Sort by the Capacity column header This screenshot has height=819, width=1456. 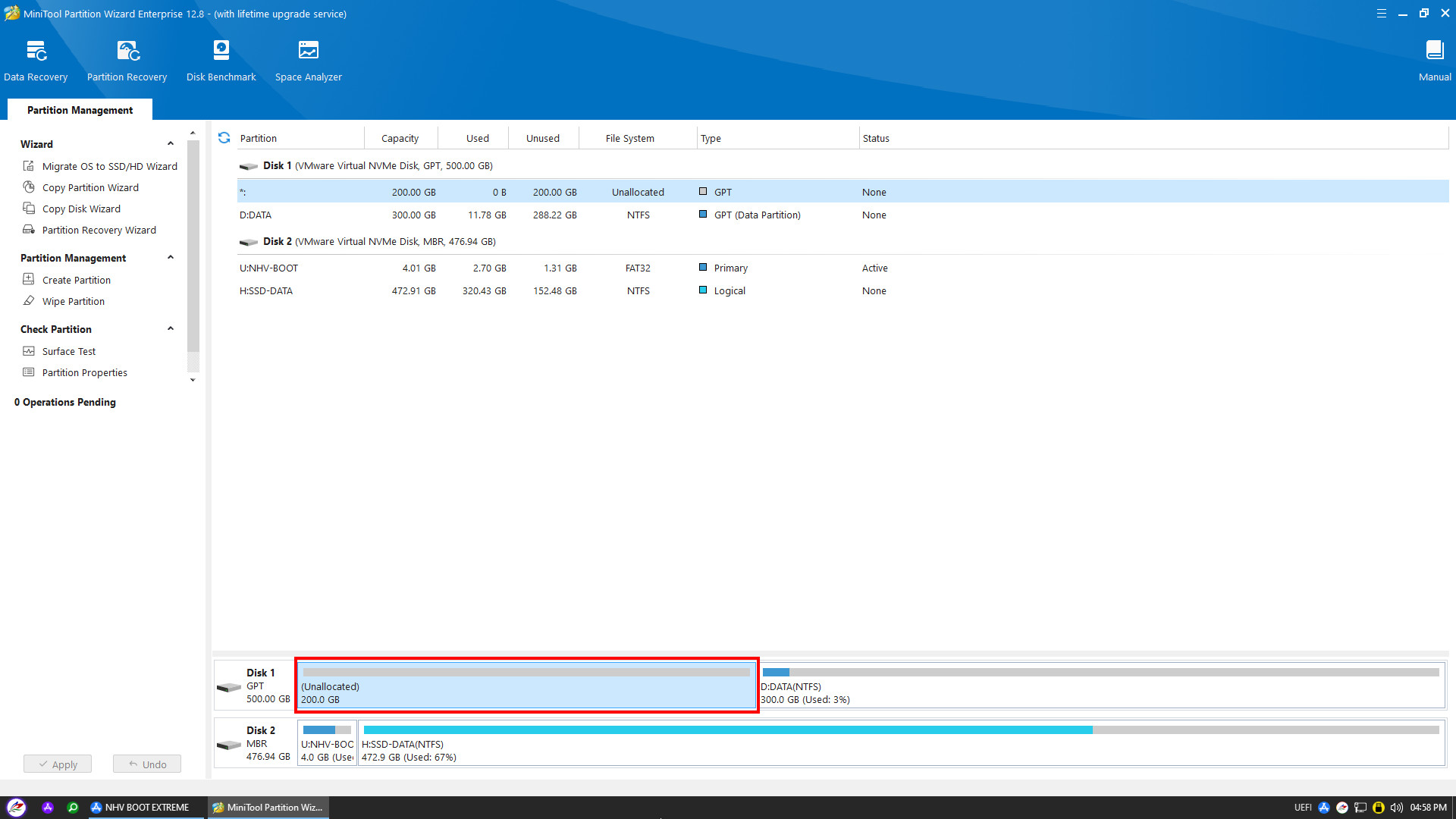(x=400, y=138)
